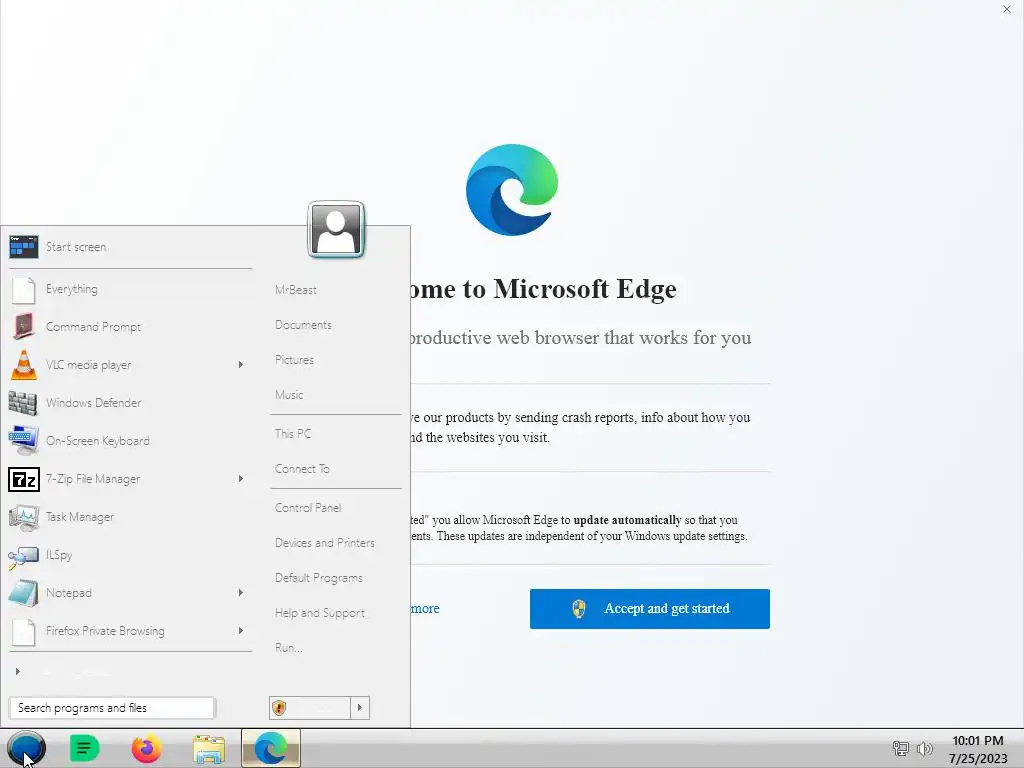Viewport: 1024px width, 768px height.
Task: Open the Command Prompt icon
Action: tap(24, 327)
